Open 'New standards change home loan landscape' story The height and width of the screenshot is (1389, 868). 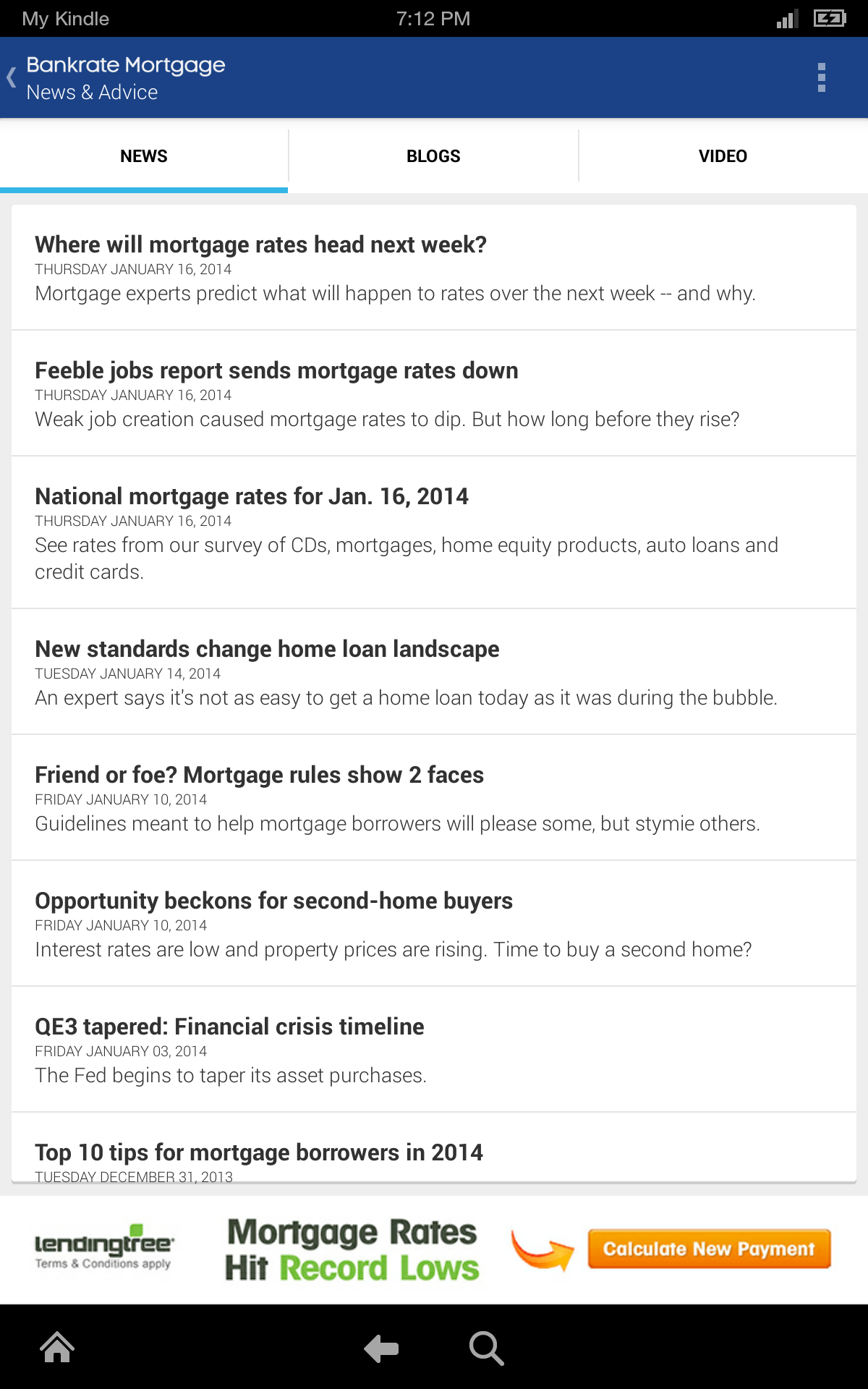267,650
